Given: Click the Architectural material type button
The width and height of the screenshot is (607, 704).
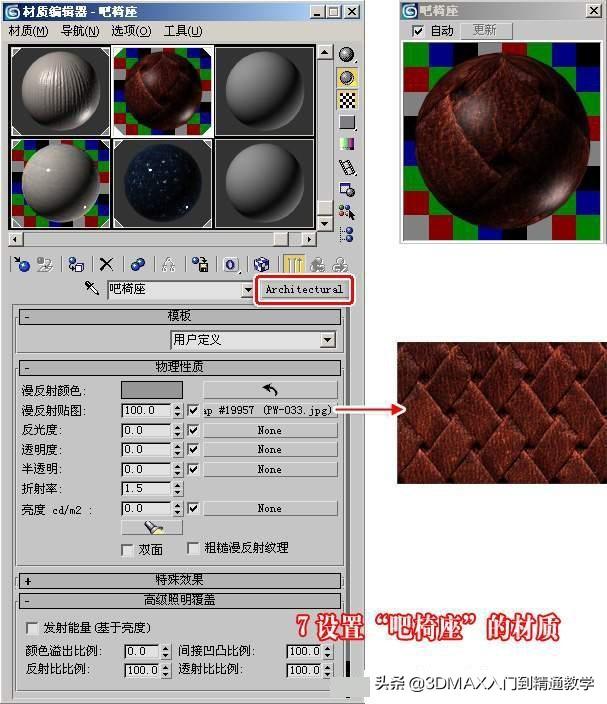Looking at the screenshot, I should [304, 289].
